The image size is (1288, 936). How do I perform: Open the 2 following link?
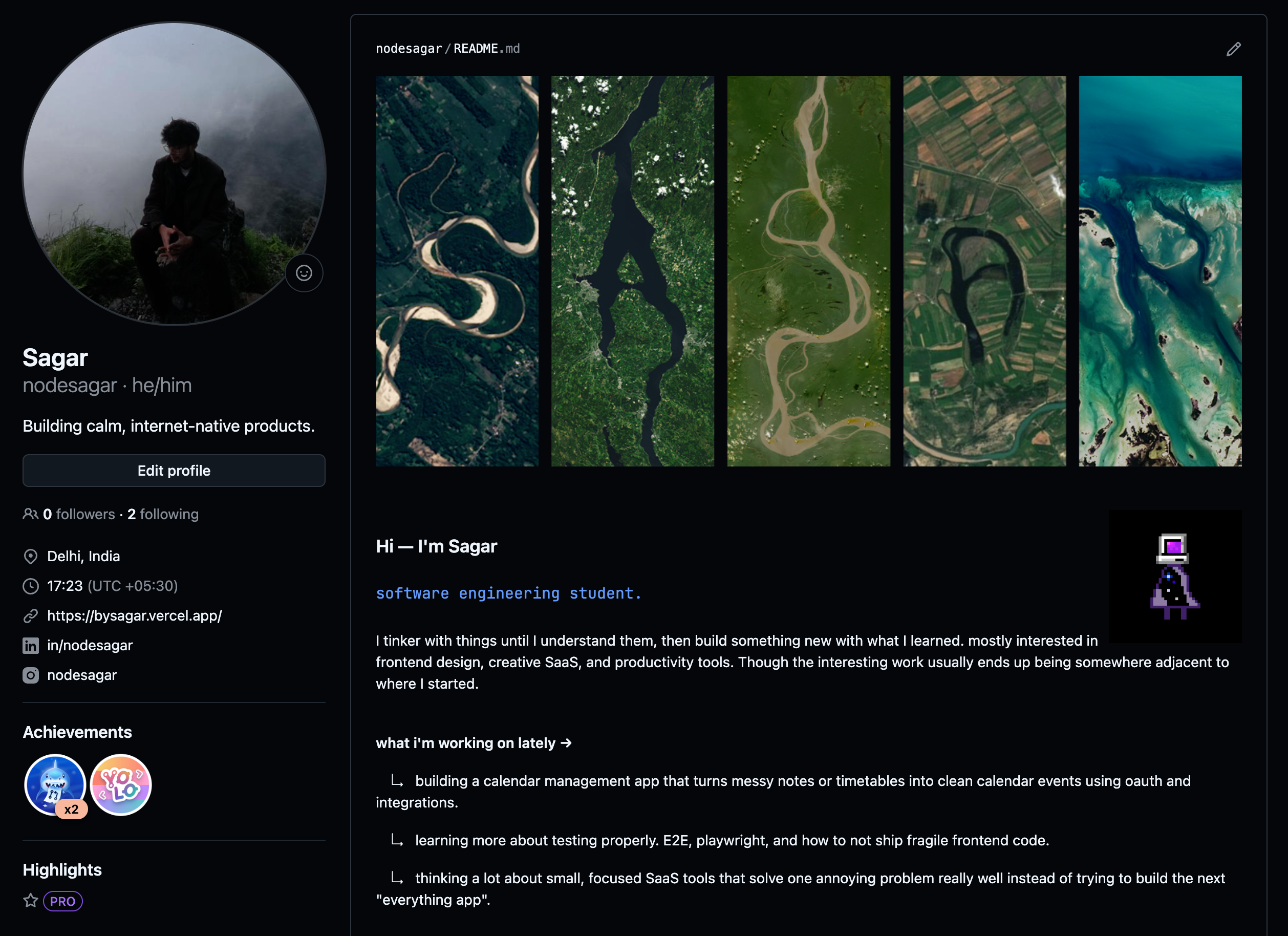(163, 514)
